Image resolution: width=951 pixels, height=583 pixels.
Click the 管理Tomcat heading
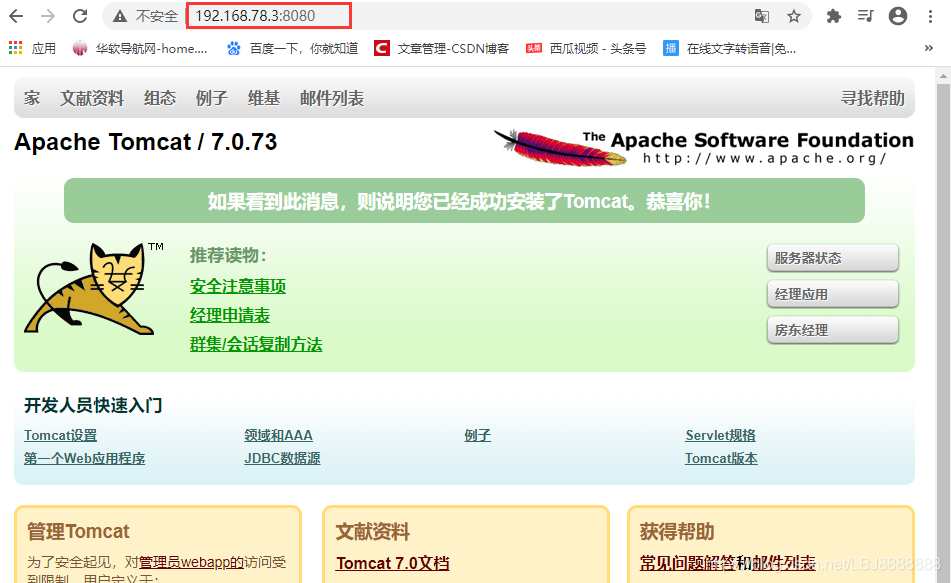click(x=78, y=531)
